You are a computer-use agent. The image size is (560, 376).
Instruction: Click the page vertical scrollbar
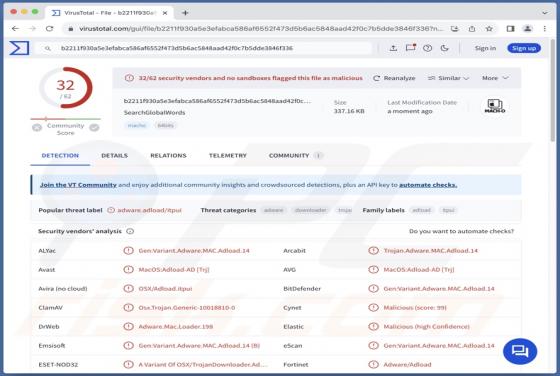coord(553,89)
